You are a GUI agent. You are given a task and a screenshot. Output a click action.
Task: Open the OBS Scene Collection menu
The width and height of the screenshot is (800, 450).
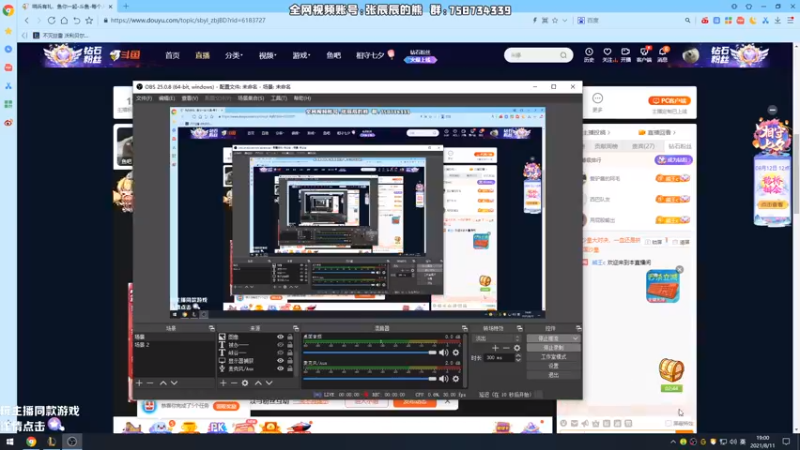click(251, 98)
